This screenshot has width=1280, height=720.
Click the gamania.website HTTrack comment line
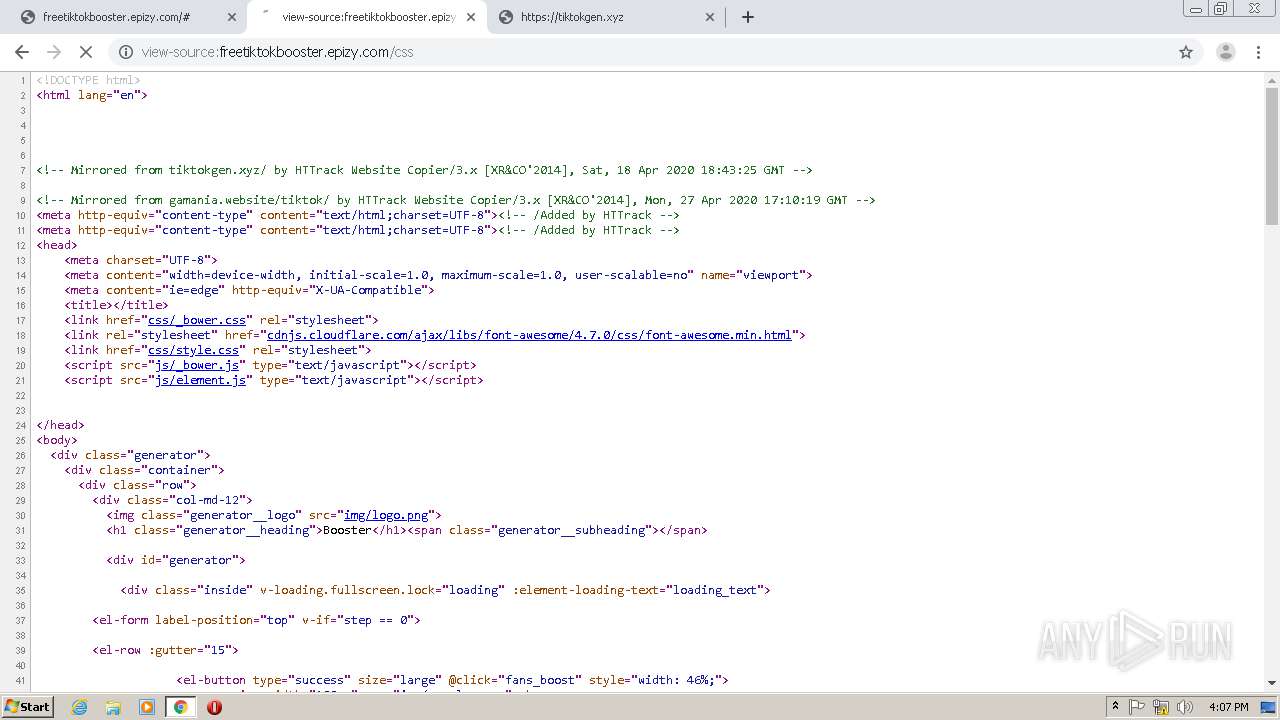456,200
